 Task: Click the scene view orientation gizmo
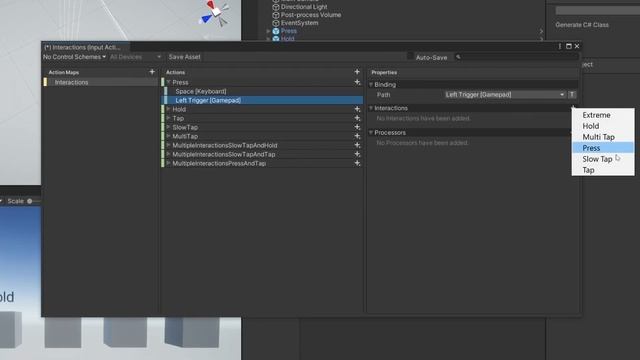click(x=216, y=13)
